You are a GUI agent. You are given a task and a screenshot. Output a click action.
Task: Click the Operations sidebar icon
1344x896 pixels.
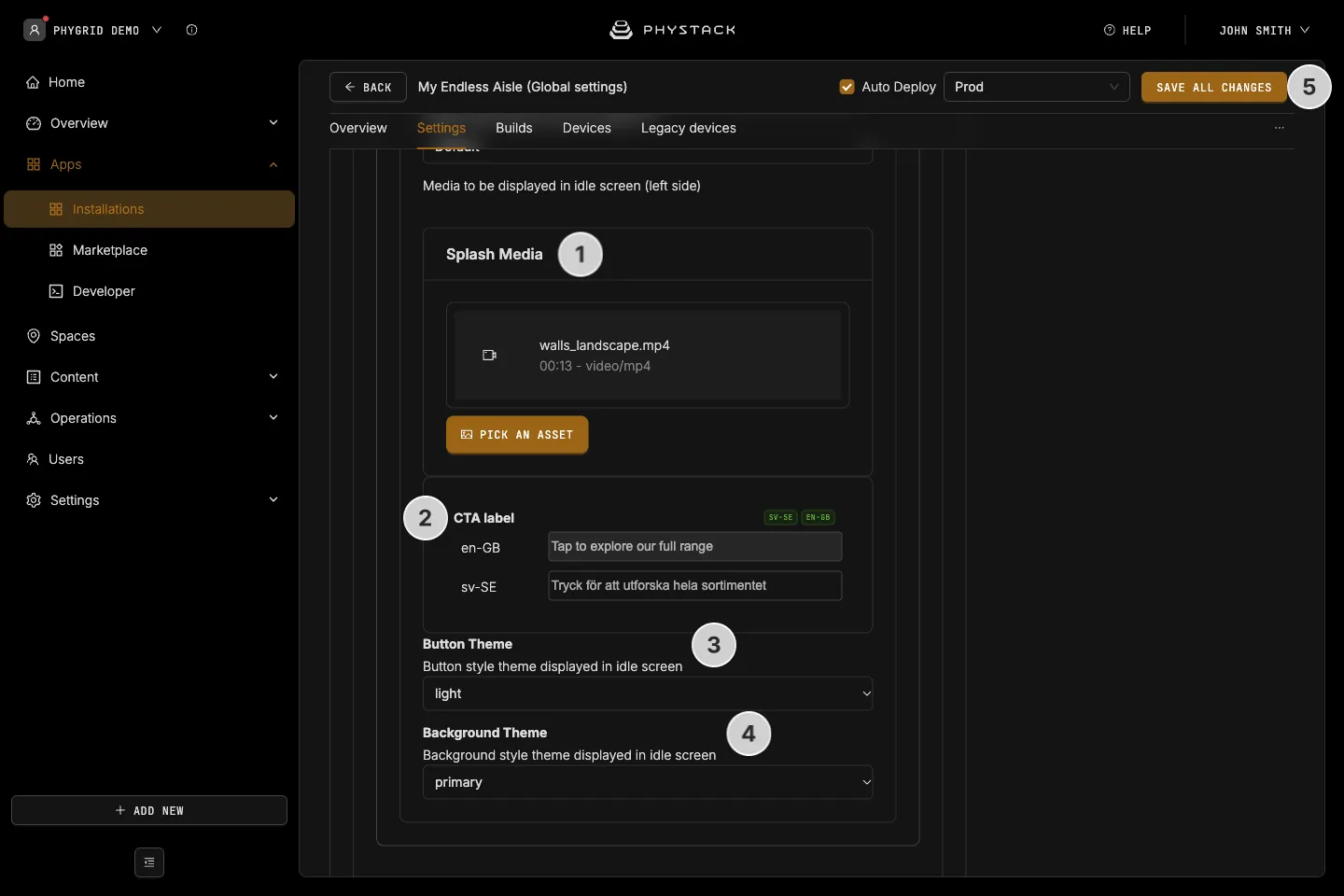click(x=34, y=418)
